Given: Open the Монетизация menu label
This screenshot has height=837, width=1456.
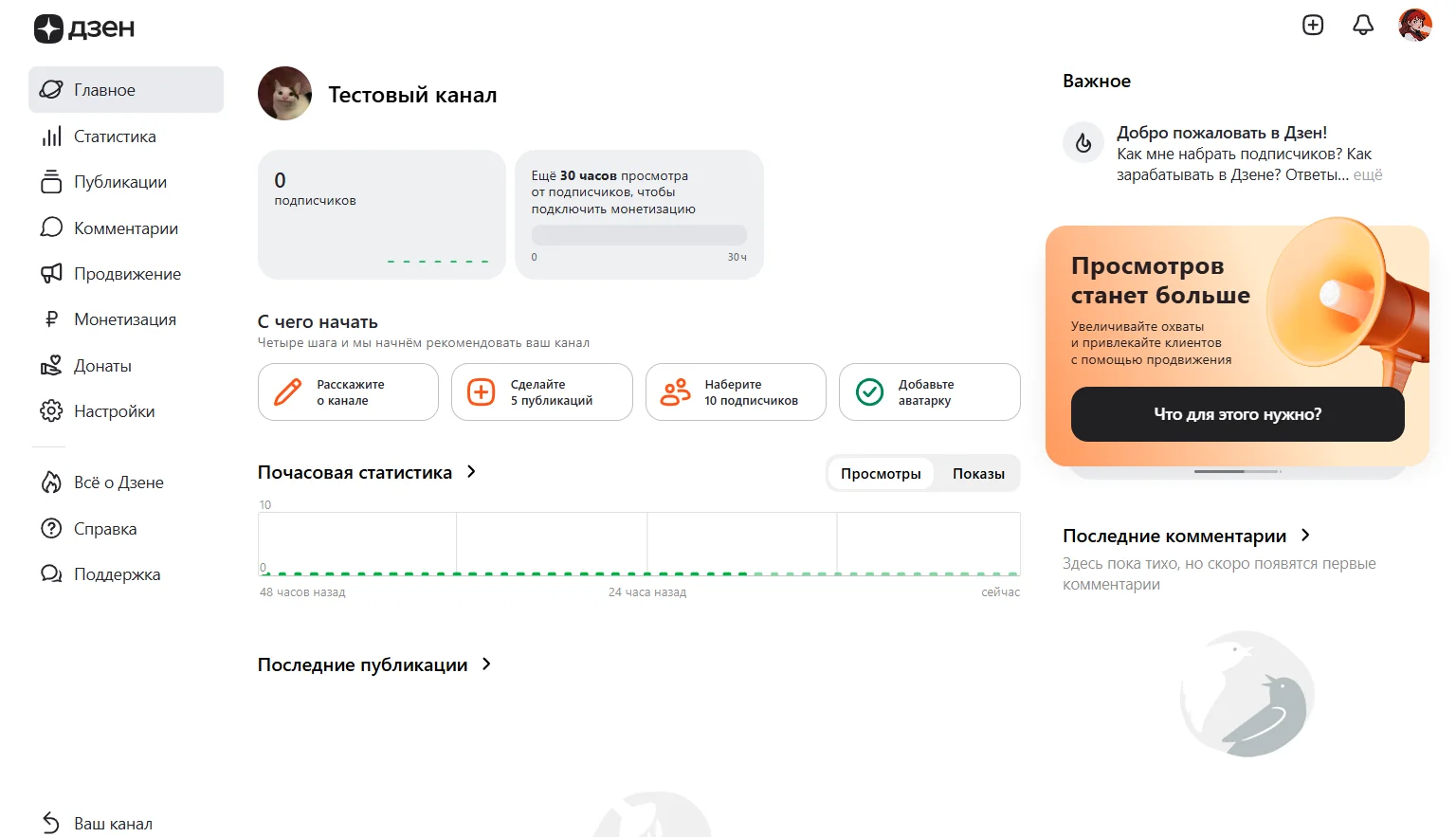Looking at the screenshot, I should tap(125, 319).
